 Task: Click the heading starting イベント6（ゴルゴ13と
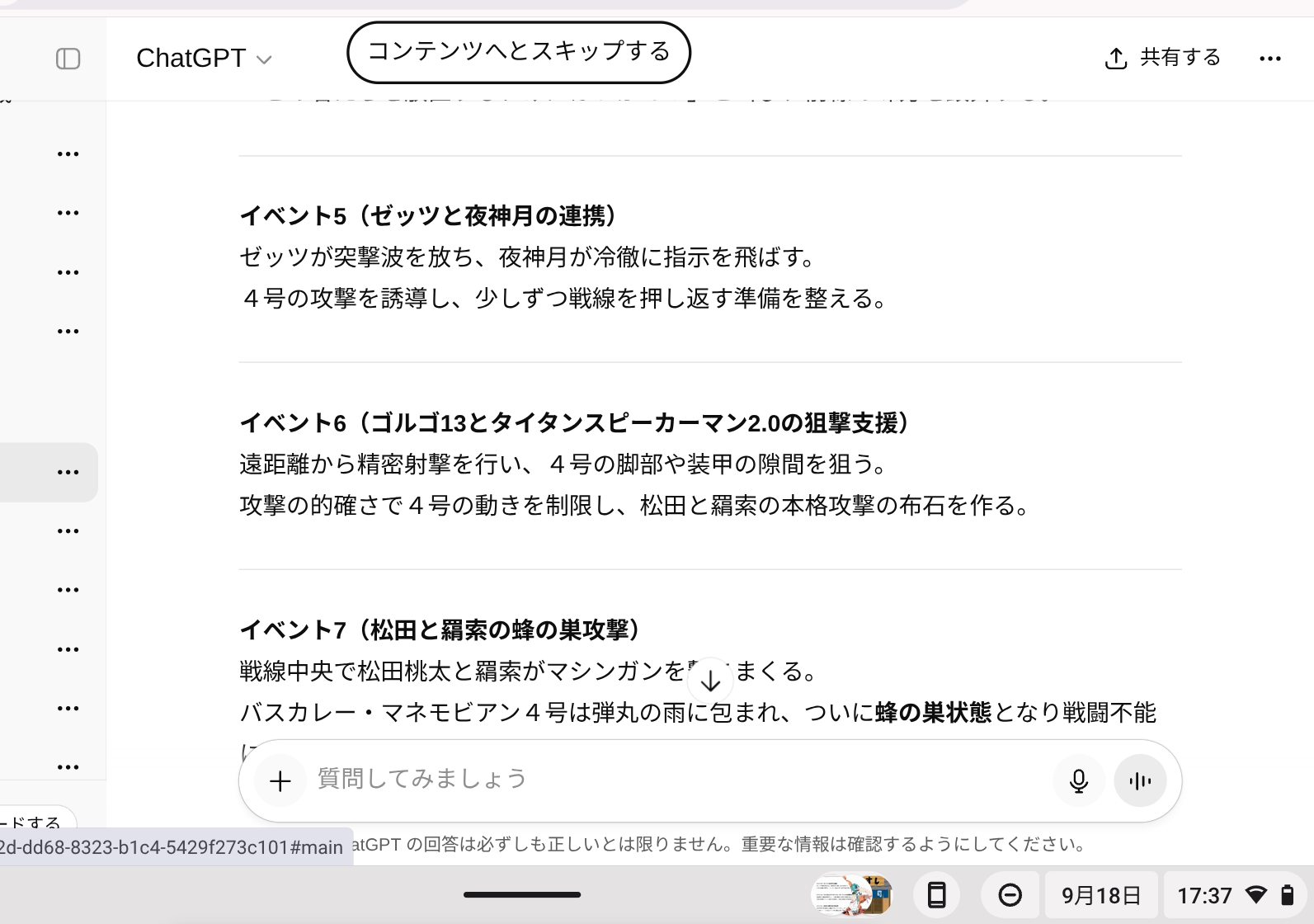[x=576, y=423]
